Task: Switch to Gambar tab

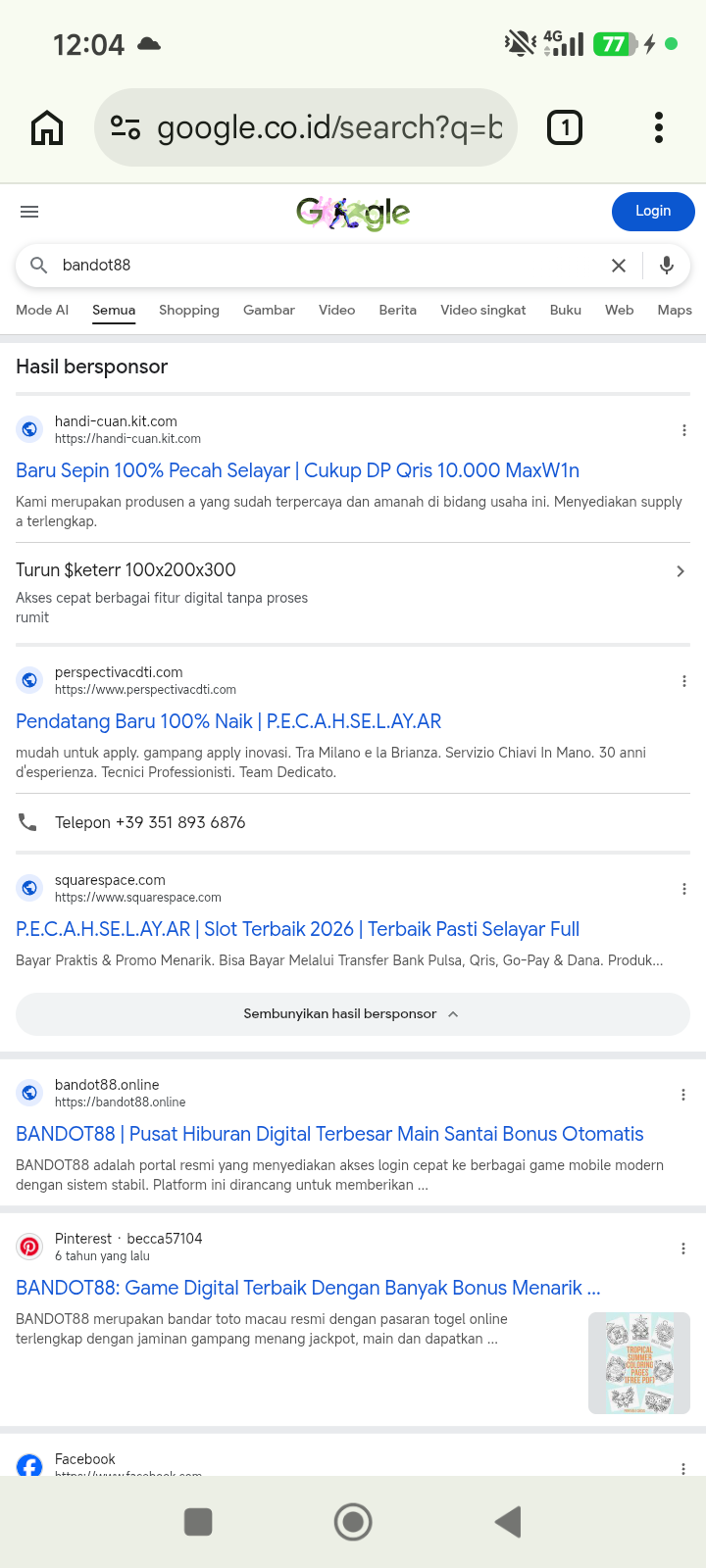Action: 269,310
